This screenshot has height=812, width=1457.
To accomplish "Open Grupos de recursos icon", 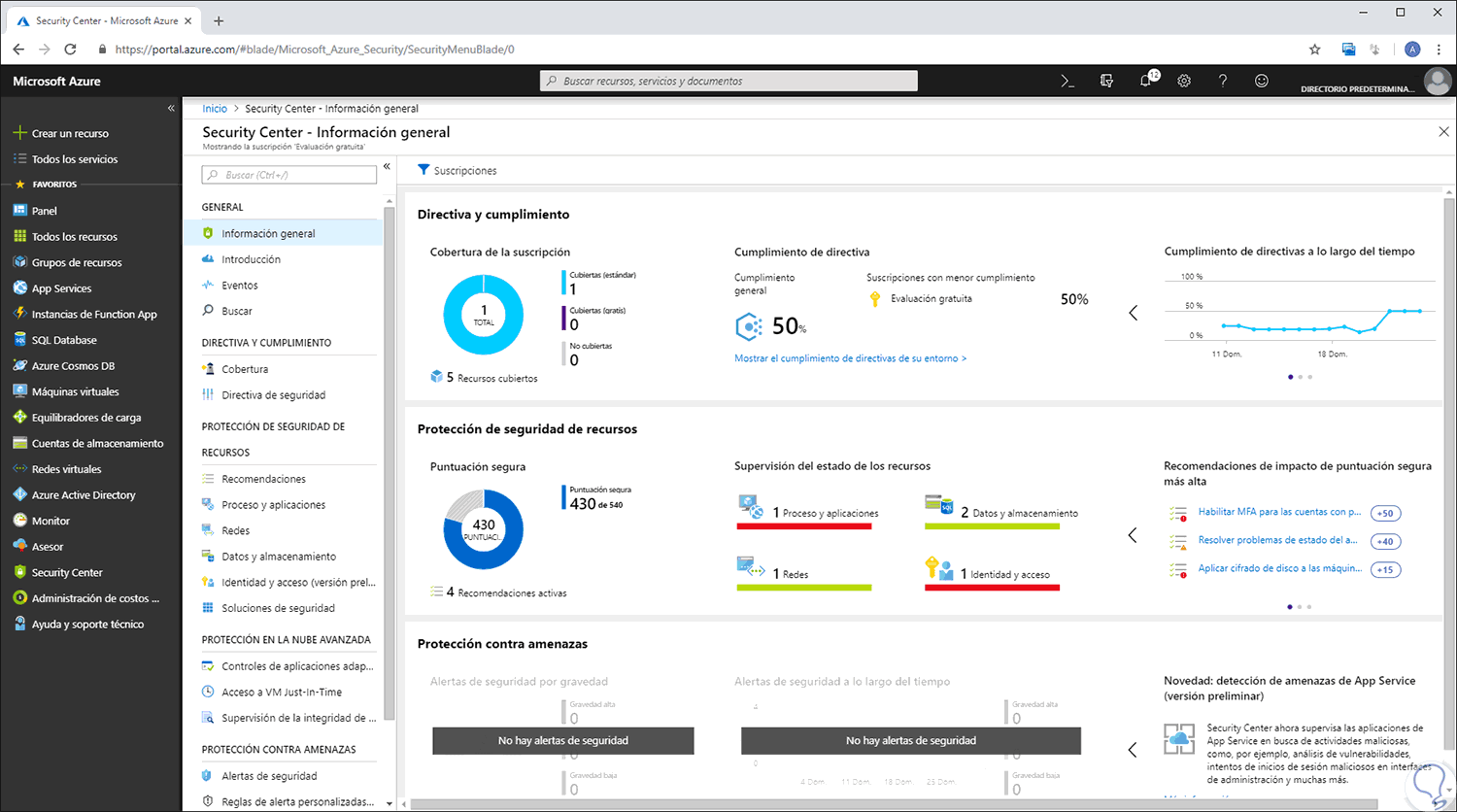I will [x=19, y=262].
